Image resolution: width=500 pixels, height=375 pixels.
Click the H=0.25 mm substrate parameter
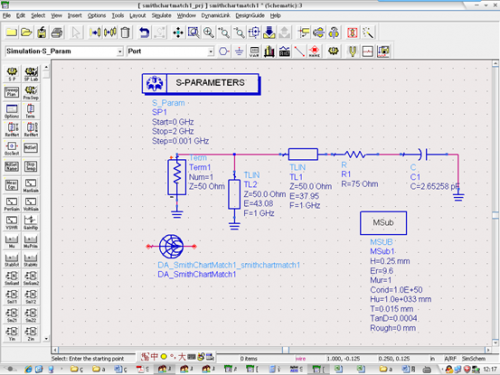click(390, 261)
